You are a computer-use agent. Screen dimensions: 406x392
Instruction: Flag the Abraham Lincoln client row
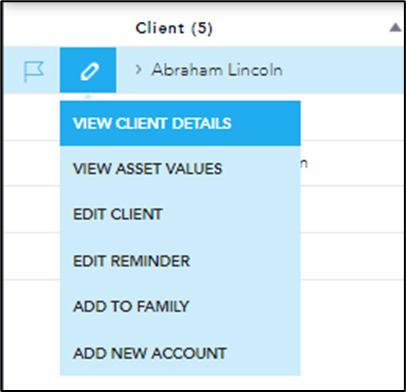tap(34, 70)
